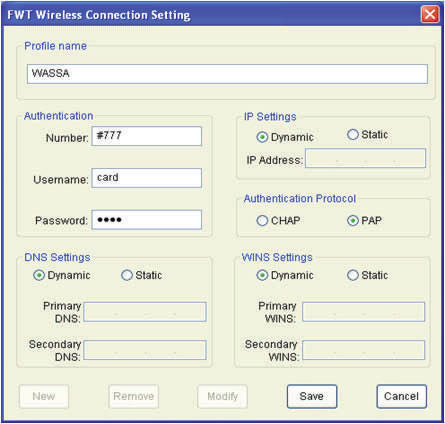The height and width of the screenshot is (424, 445).
Task: Click the Secondary DNS address field
Action: [145, 350]
